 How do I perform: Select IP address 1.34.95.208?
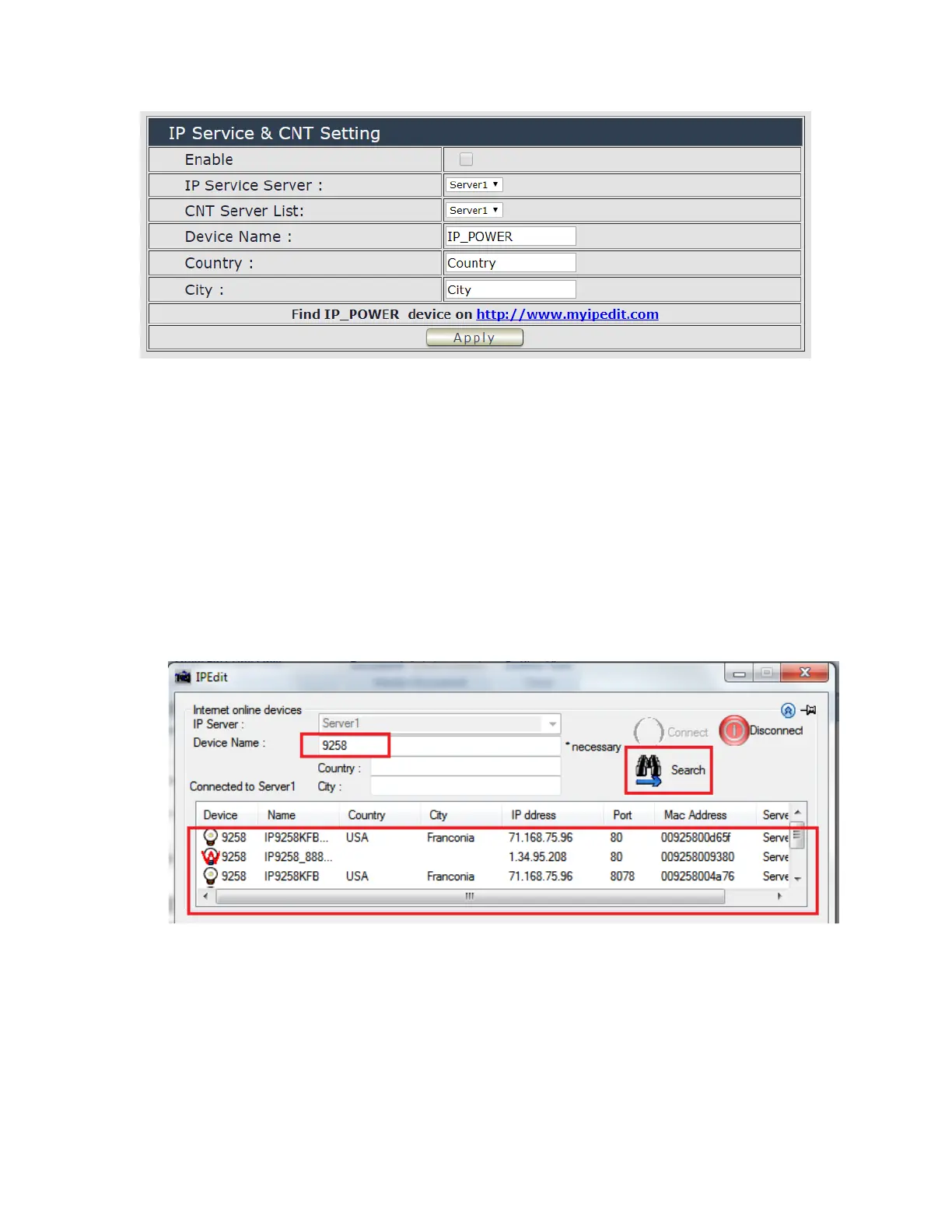(537, 857)
